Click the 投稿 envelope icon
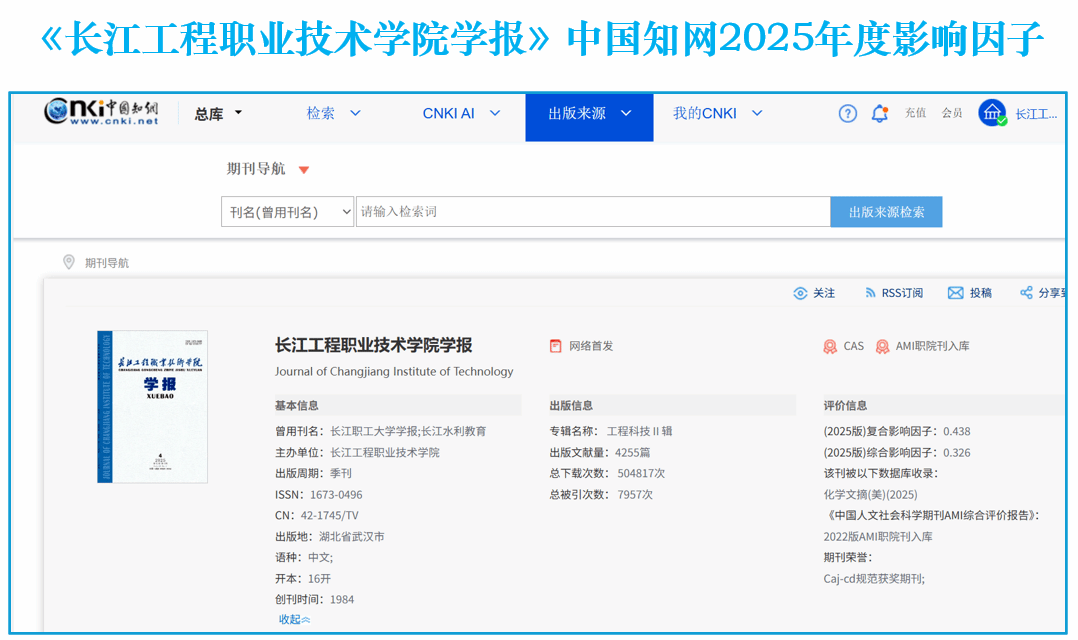This screenshot has height=640, width=1078. coord(955,293)
